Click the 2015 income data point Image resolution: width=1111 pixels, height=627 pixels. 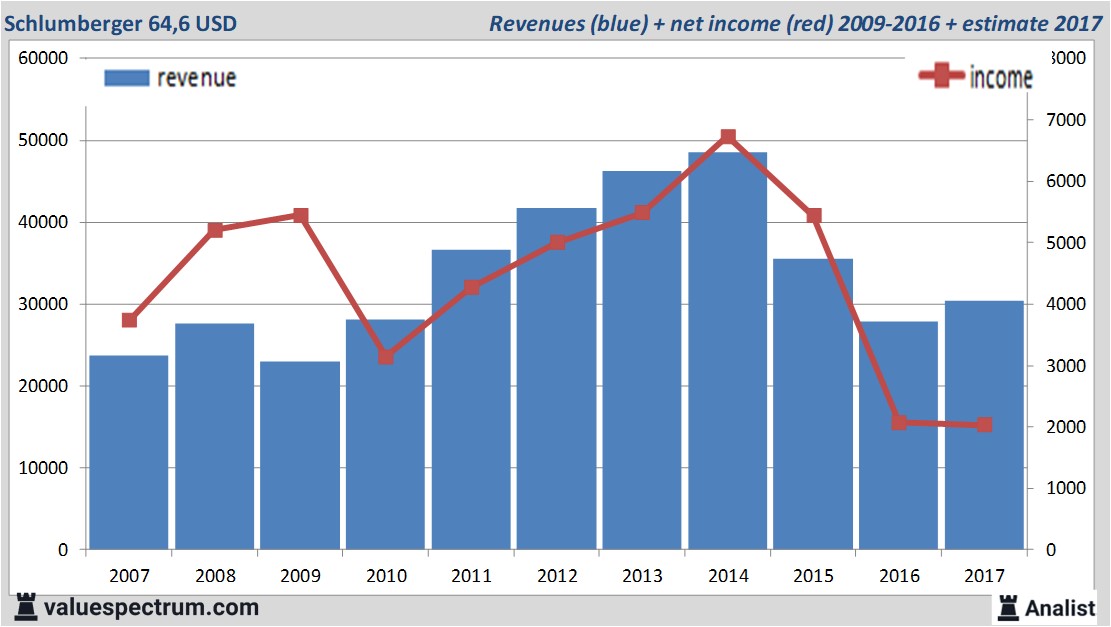coord(813,215)
